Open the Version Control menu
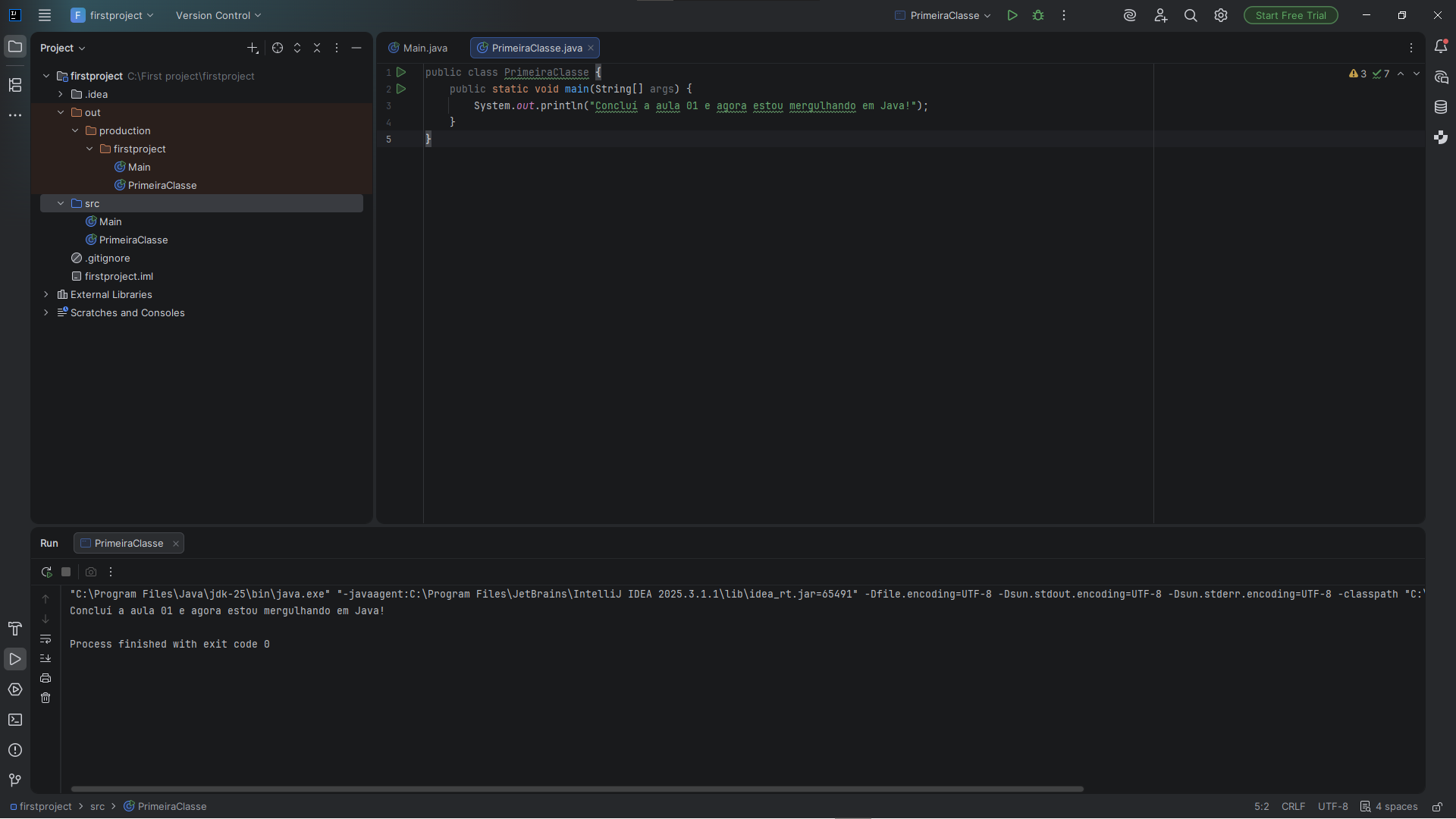 [218, 15]
